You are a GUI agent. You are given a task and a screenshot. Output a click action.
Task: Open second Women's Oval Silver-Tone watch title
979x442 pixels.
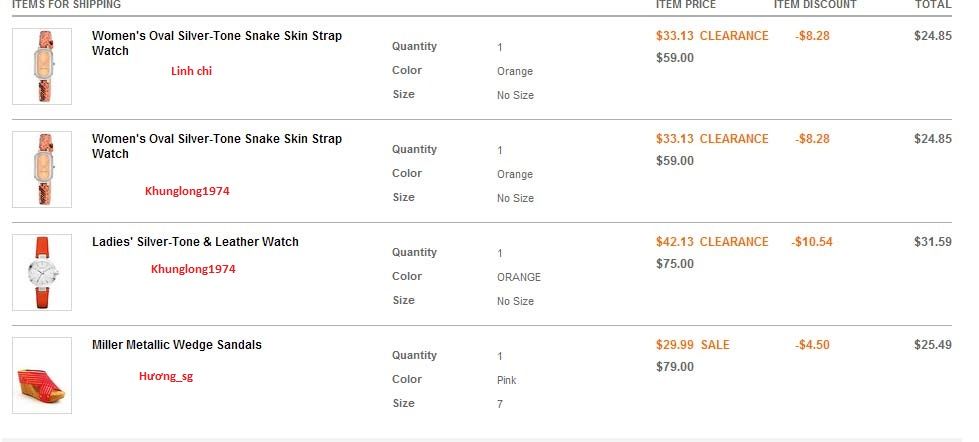[217, 146]
